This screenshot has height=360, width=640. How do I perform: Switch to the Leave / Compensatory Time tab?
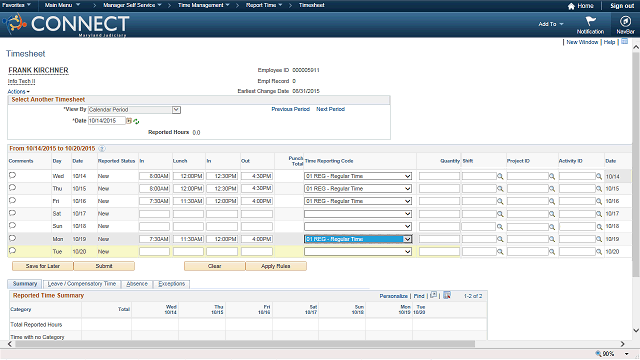pyautogui.click(x=82, y=284)
